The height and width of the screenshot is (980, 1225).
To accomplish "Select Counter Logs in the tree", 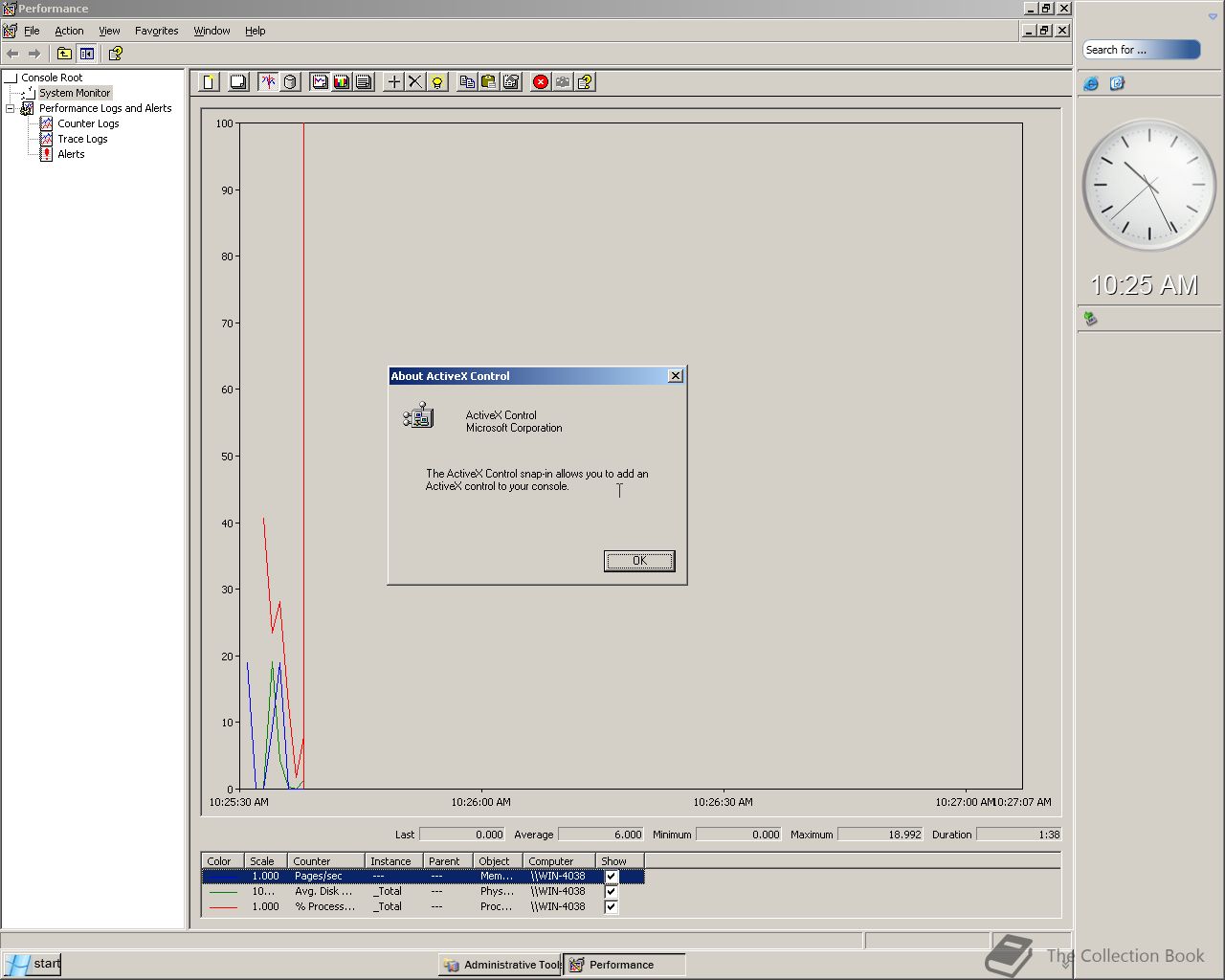I will tap(88, 123).
